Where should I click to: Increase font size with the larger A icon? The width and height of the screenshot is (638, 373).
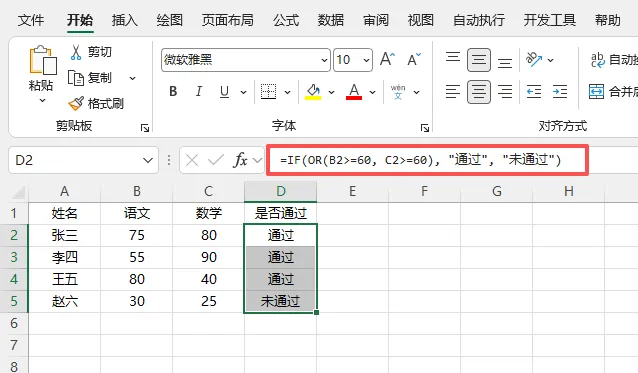pos(387,59)
